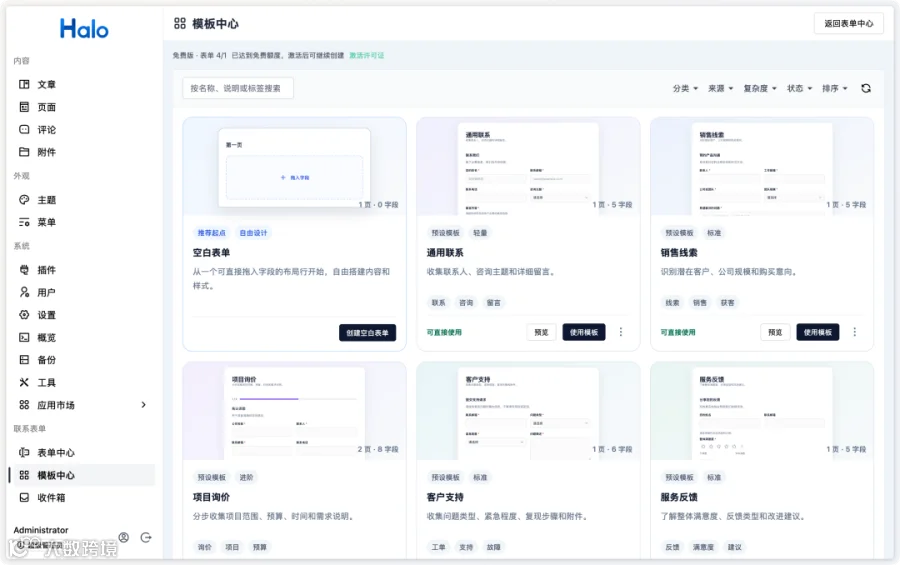Click the 模板中心 header grid icon
The width and height of the screenshot is (900, 565).
180,24
